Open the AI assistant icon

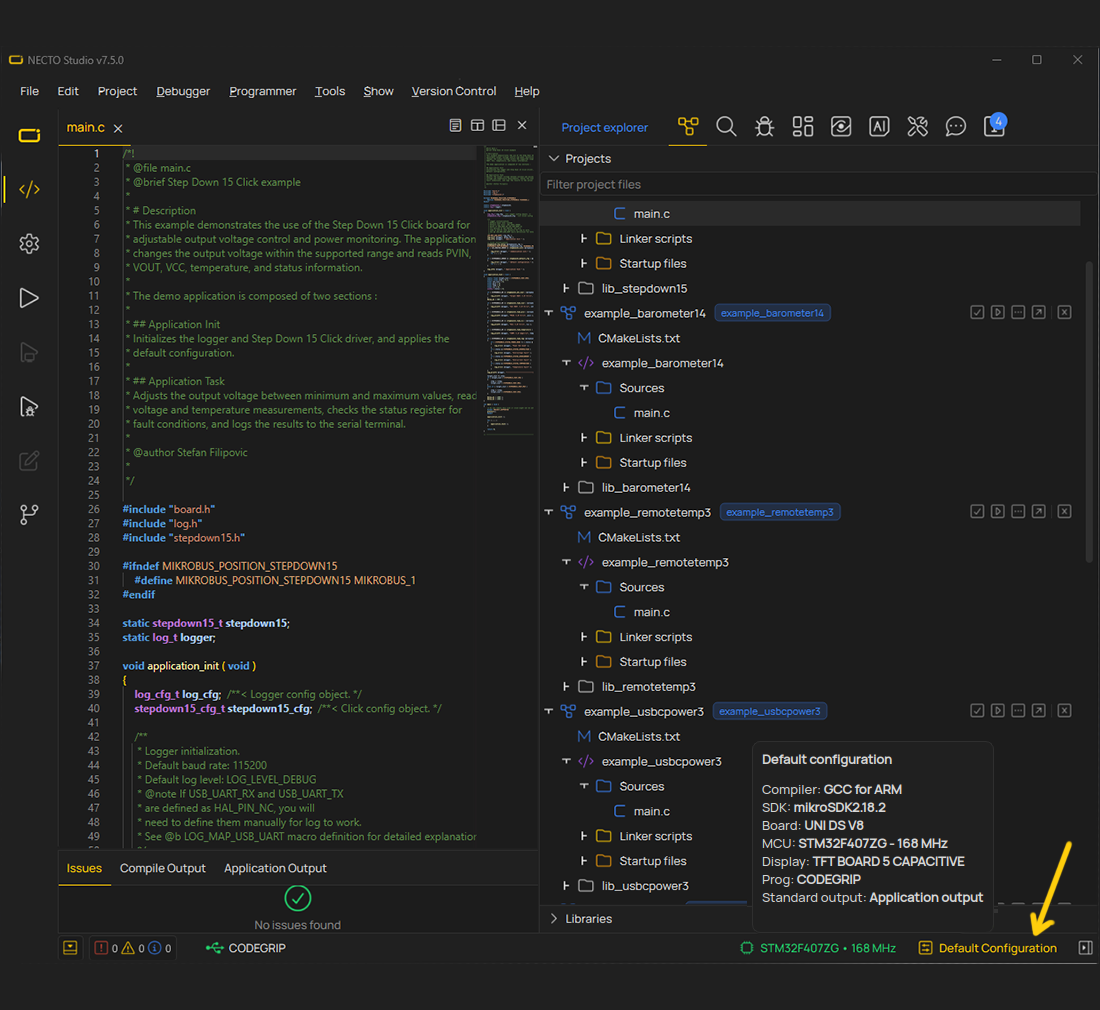pos(879,126)
